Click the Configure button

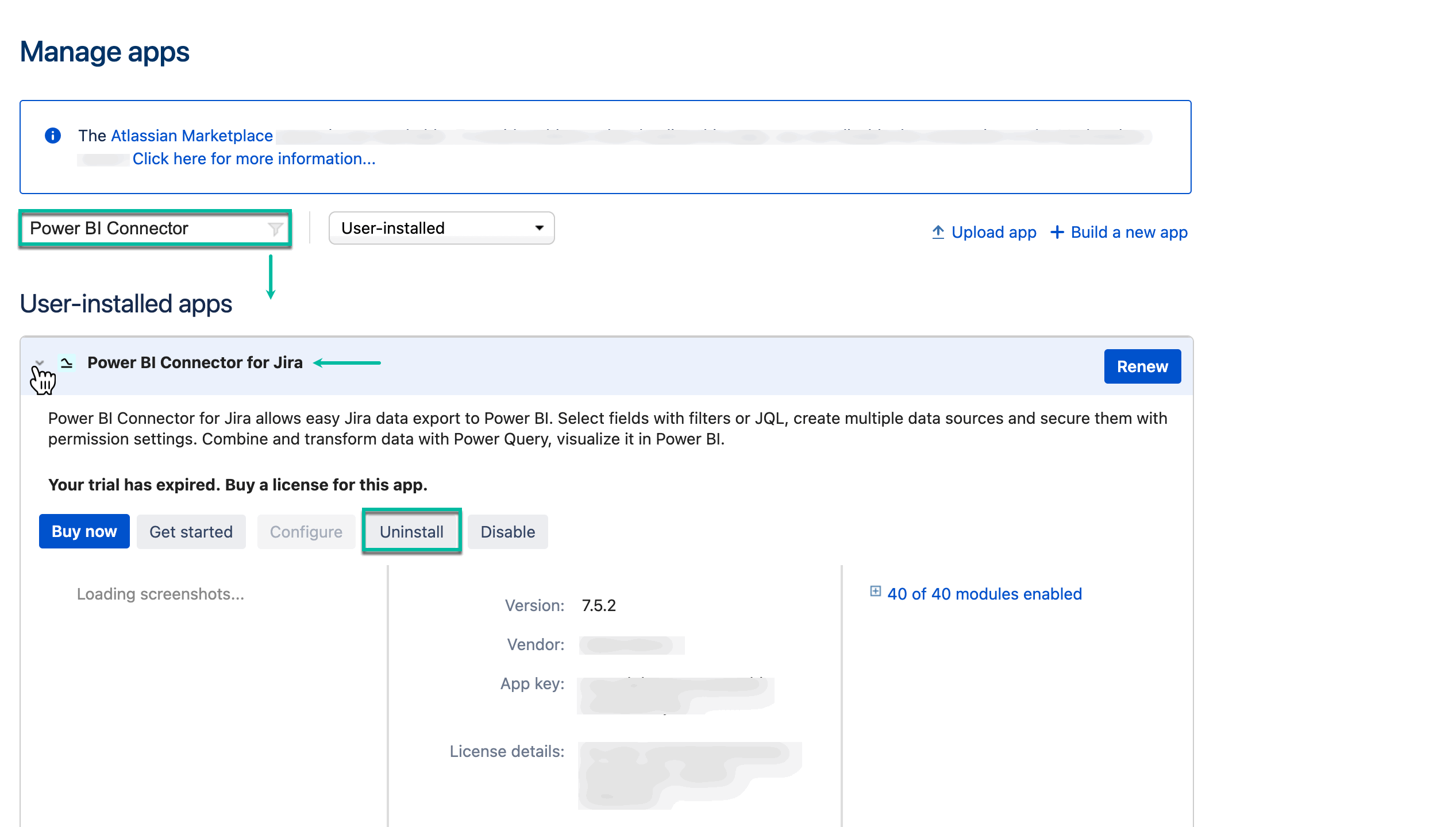point(306,532)
